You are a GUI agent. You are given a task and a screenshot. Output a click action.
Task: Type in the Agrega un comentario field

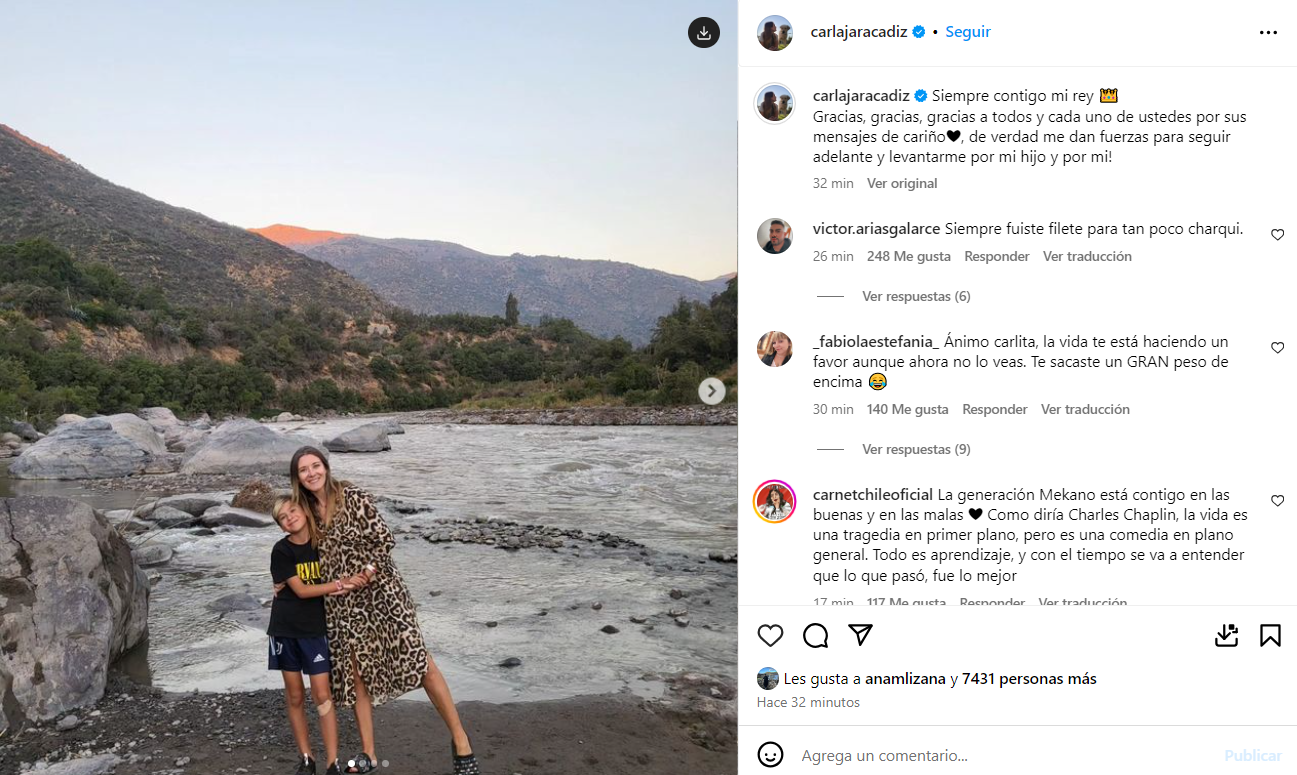pyautogui.click(x=1000, y=755)
